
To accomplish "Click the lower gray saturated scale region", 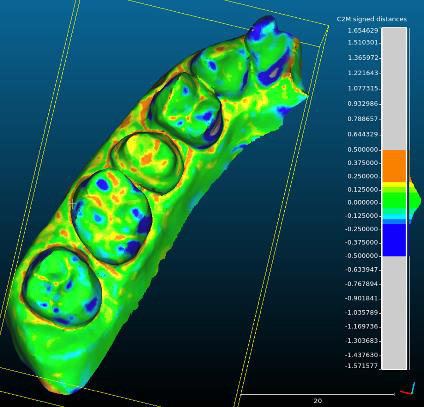I will tap(394, 312).
